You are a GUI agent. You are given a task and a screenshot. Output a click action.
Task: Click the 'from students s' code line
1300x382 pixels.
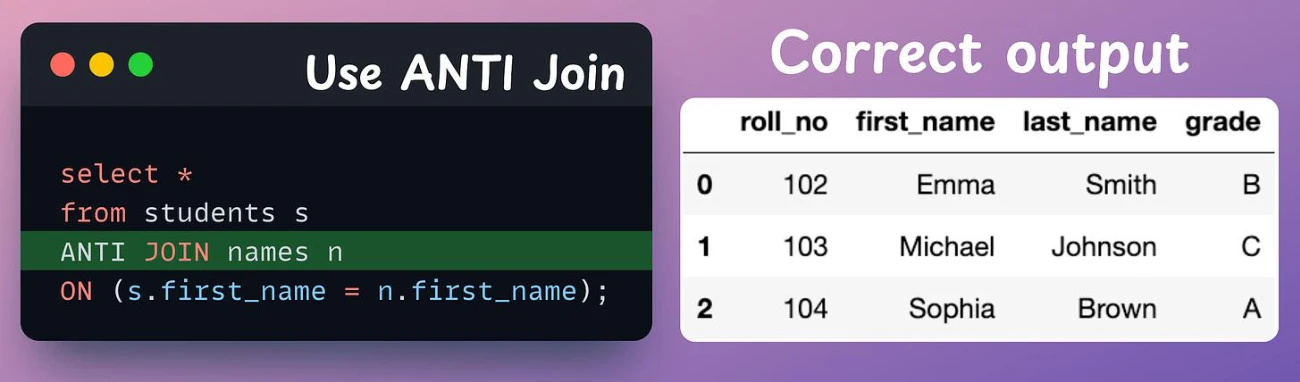(184, 213)
